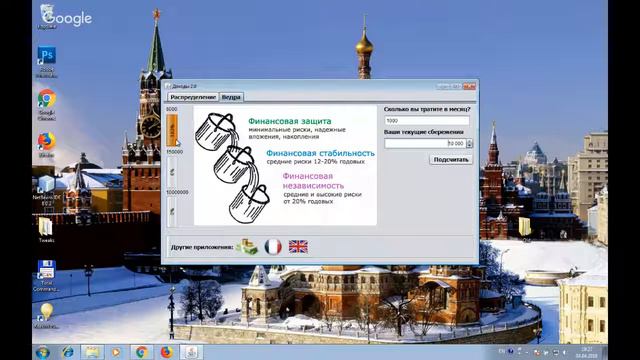This screenshot has width=640, height=360.
Task: Click the progress bar under the 10000000 label
Action: [172, 211]
